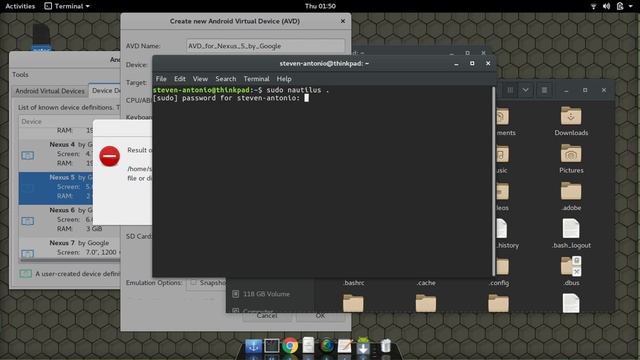Launch the terminal icon in the dock
Screen dimensions: 640x360
[271, 346]
